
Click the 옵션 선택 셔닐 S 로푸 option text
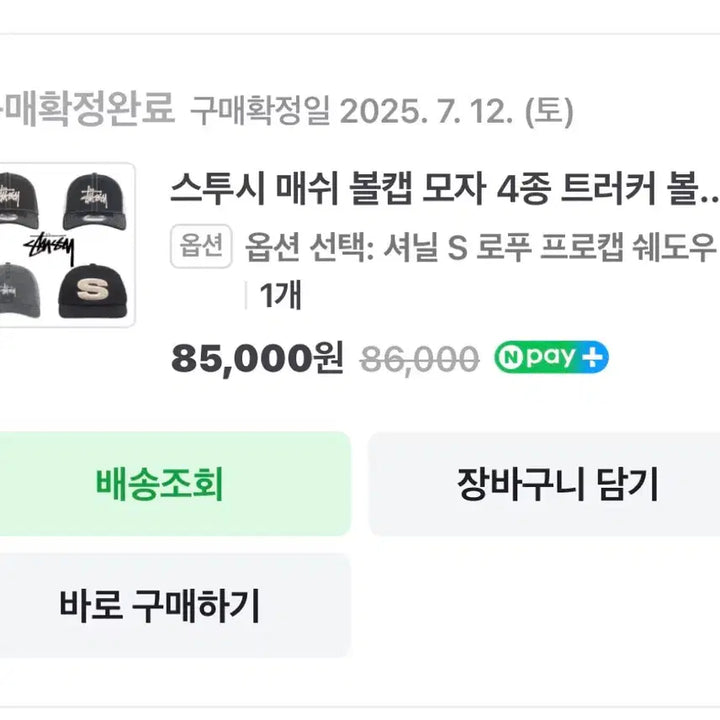[480, 247]
